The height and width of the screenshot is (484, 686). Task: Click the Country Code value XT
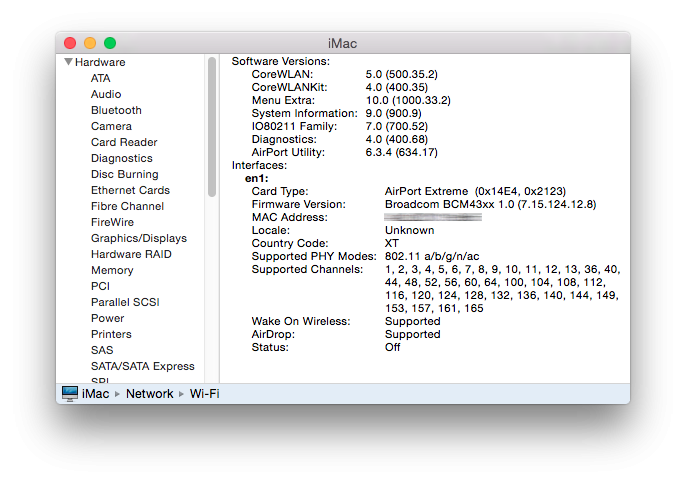[392, 243]
